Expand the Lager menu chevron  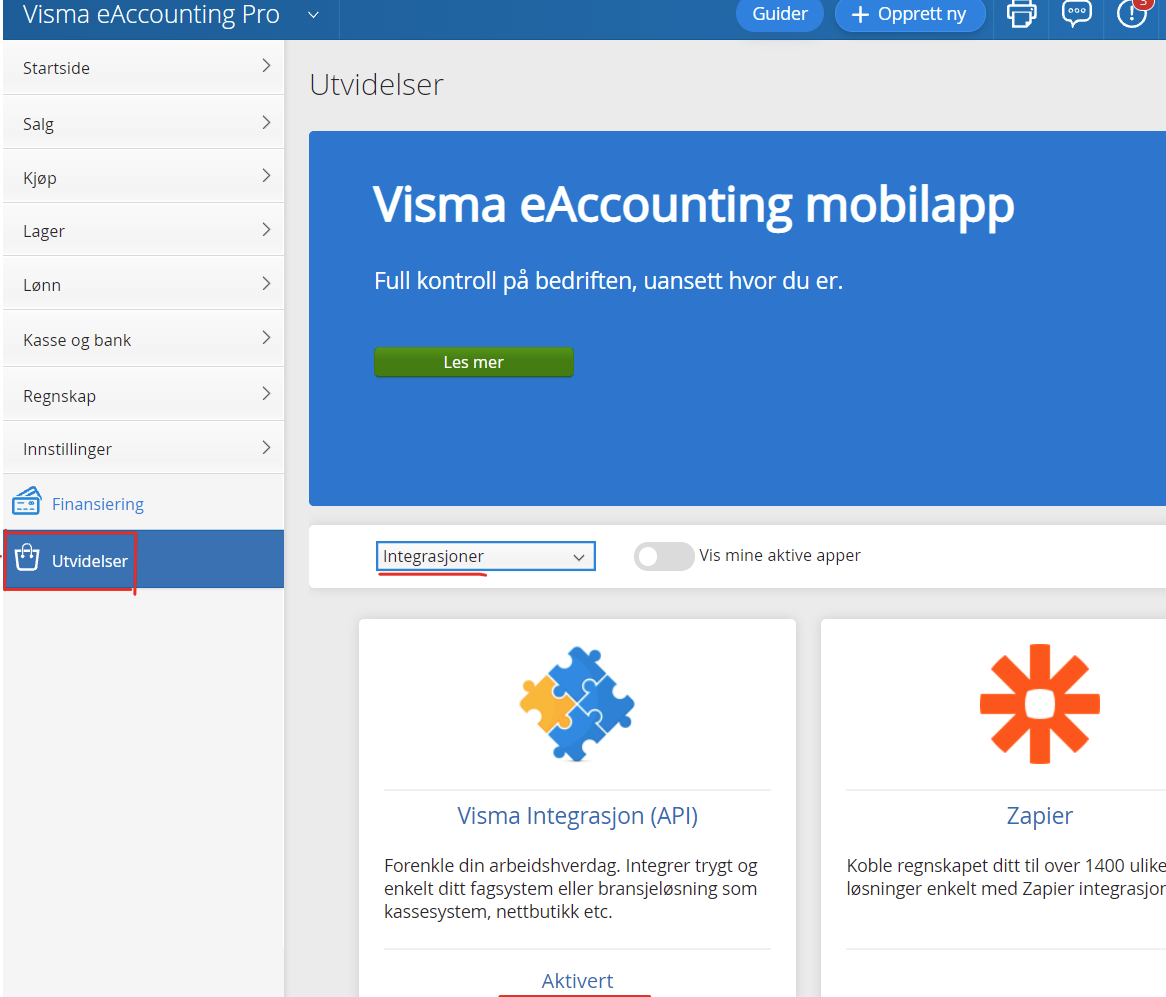tap(266, 230)
